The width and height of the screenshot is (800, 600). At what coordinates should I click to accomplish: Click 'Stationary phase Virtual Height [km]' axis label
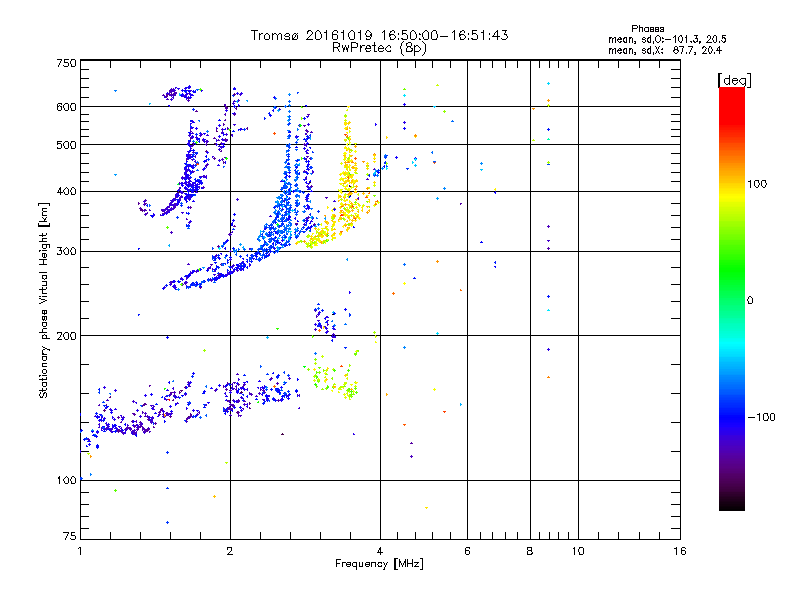pyautogui.click(x=44, y=300)
